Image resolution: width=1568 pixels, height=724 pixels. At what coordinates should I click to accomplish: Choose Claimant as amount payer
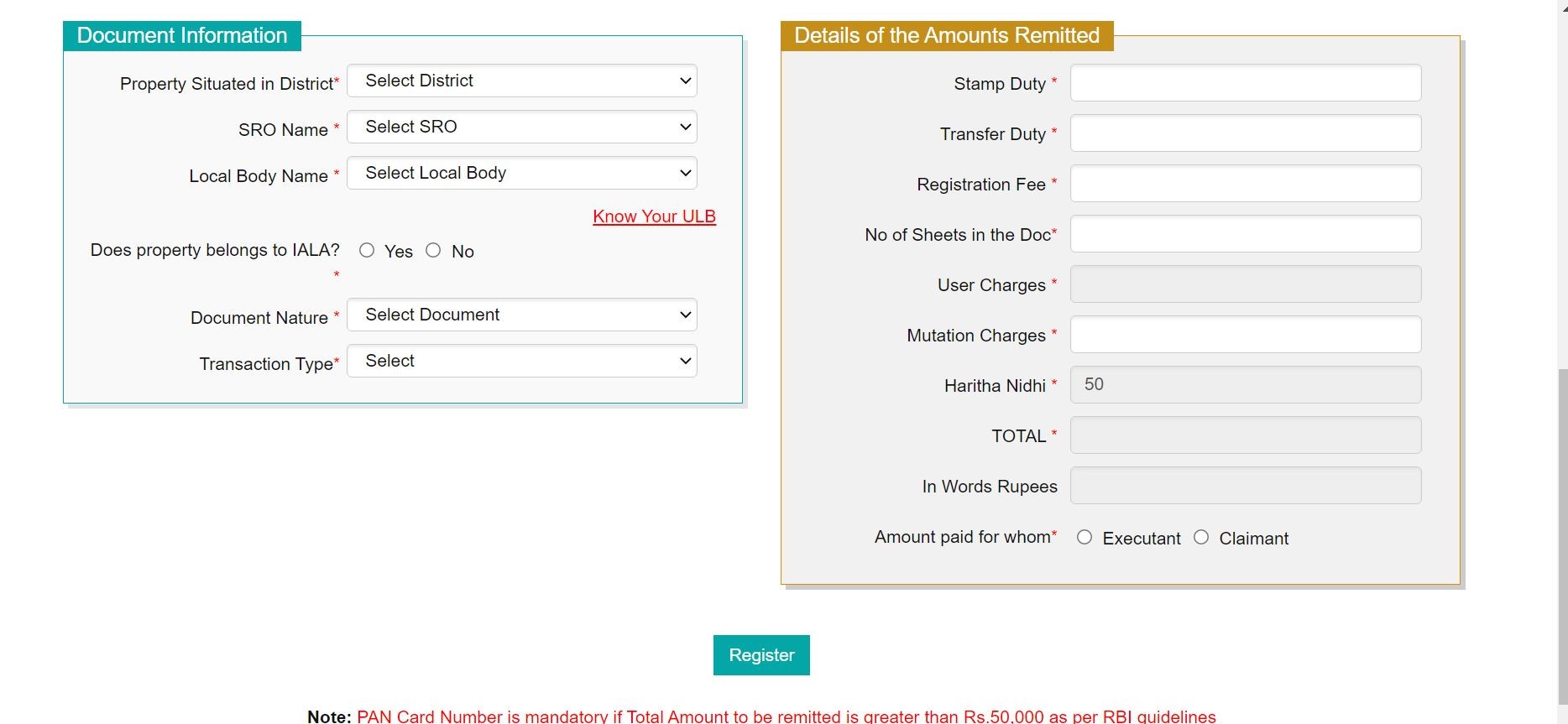pyautogui.click(x=1201, y=537)
